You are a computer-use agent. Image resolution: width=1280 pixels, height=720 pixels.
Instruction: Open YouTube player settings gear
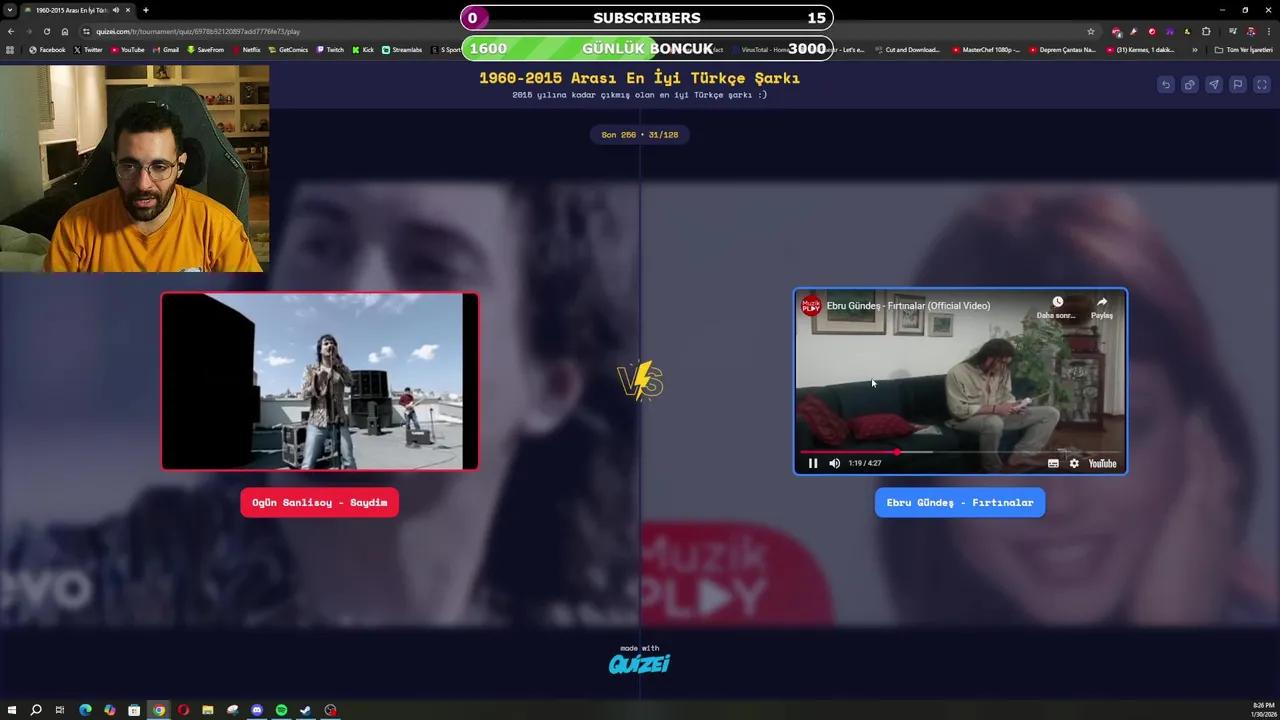click(x=1074, y=463)
